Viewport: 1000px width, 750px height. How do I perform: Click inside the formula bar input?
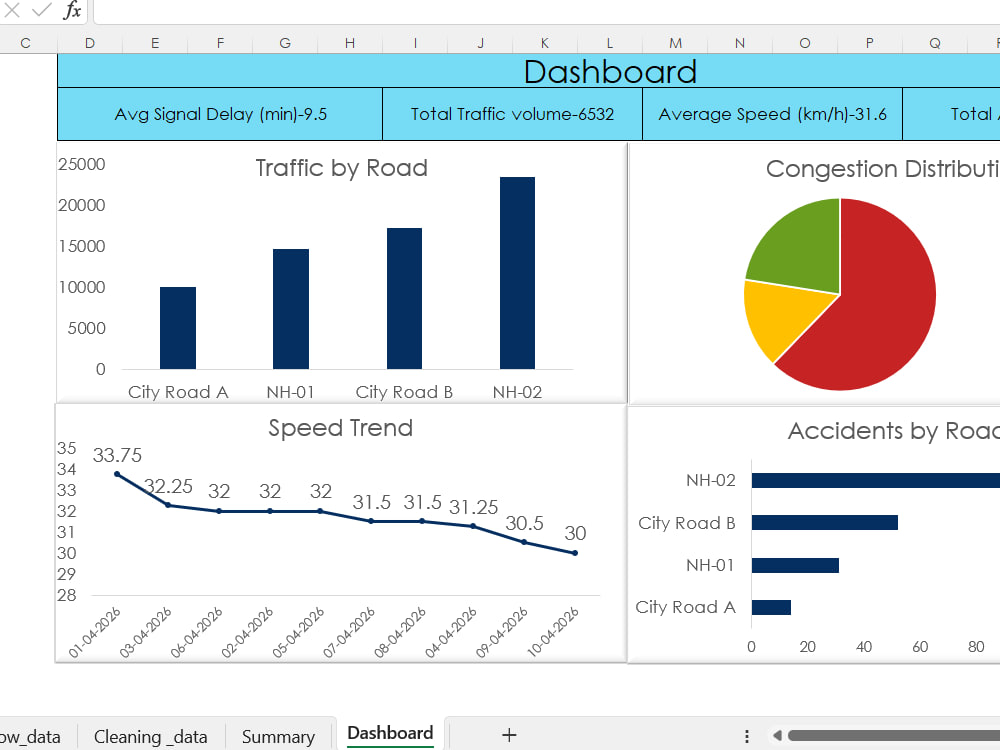[547, 11]
